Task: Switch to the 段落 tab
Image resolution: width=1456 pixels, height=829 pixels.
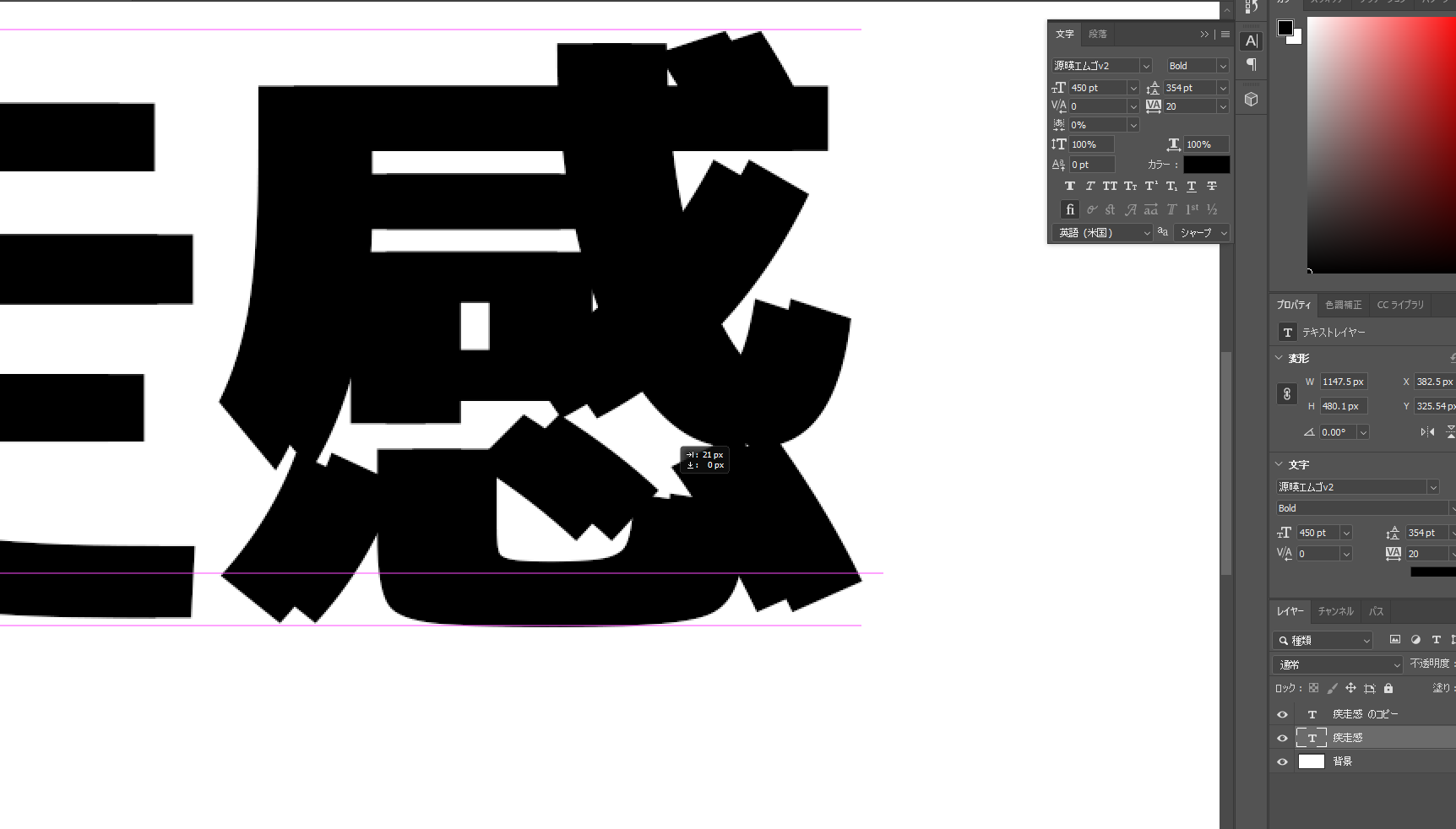Action: pos(1097,35)
